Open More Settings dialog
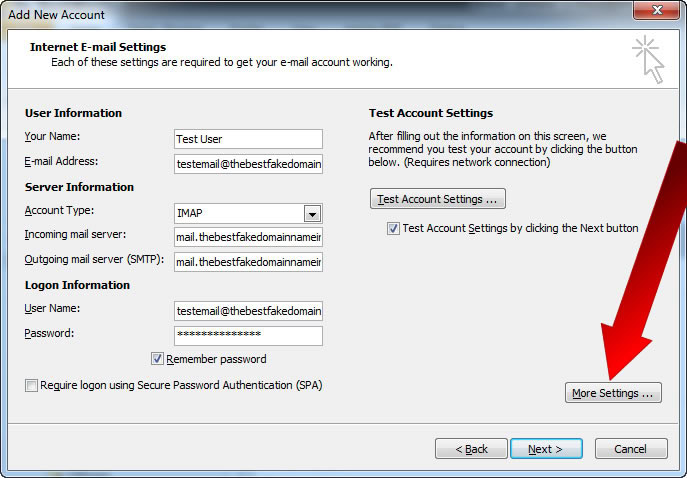 click(x=613, y=393)
